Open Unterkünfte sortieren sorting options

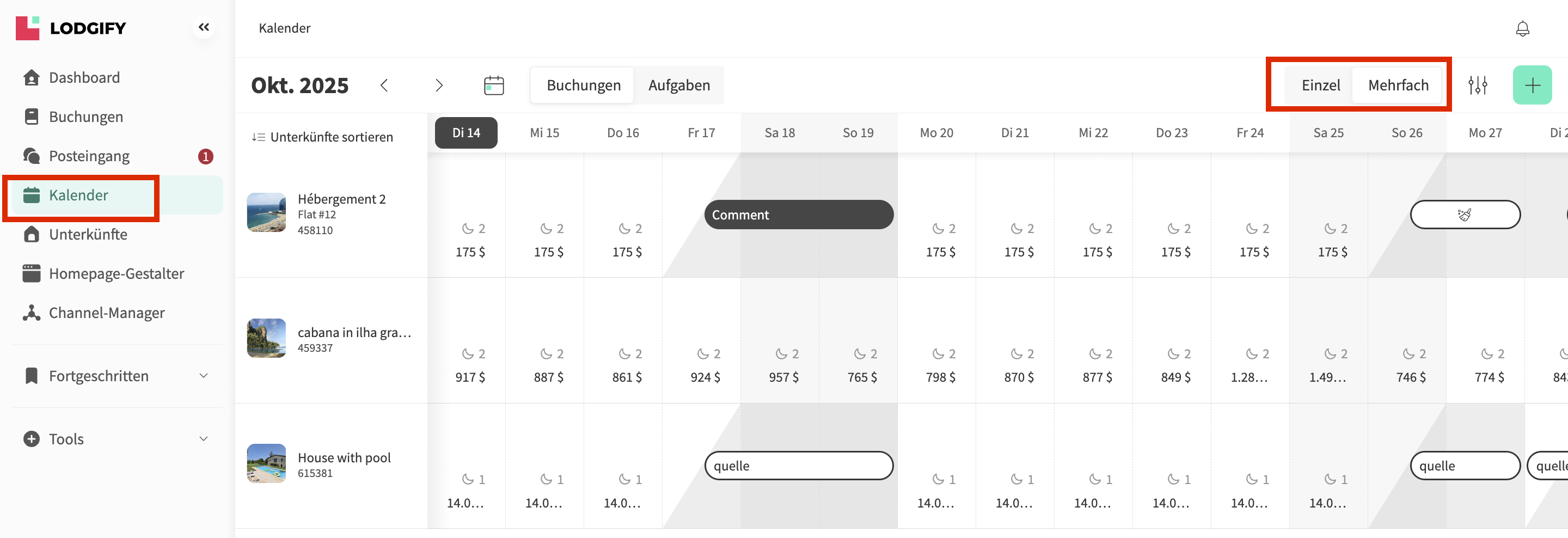click(x=323, y=137)
